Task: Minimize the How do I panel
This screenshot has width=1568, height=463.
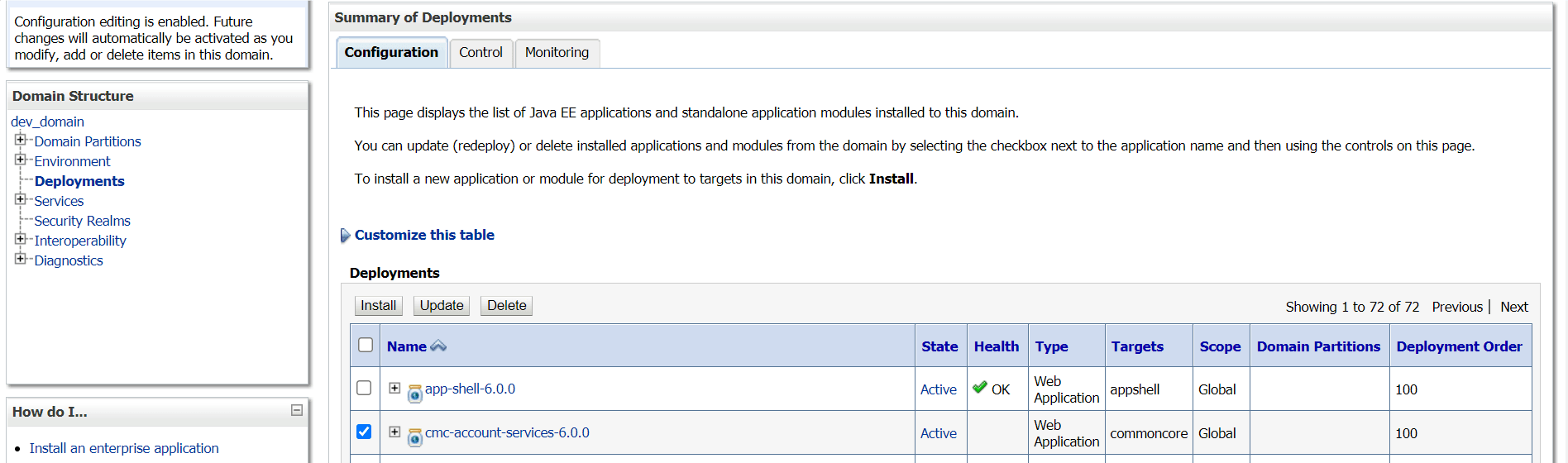Action: click(x=297, y=410)
